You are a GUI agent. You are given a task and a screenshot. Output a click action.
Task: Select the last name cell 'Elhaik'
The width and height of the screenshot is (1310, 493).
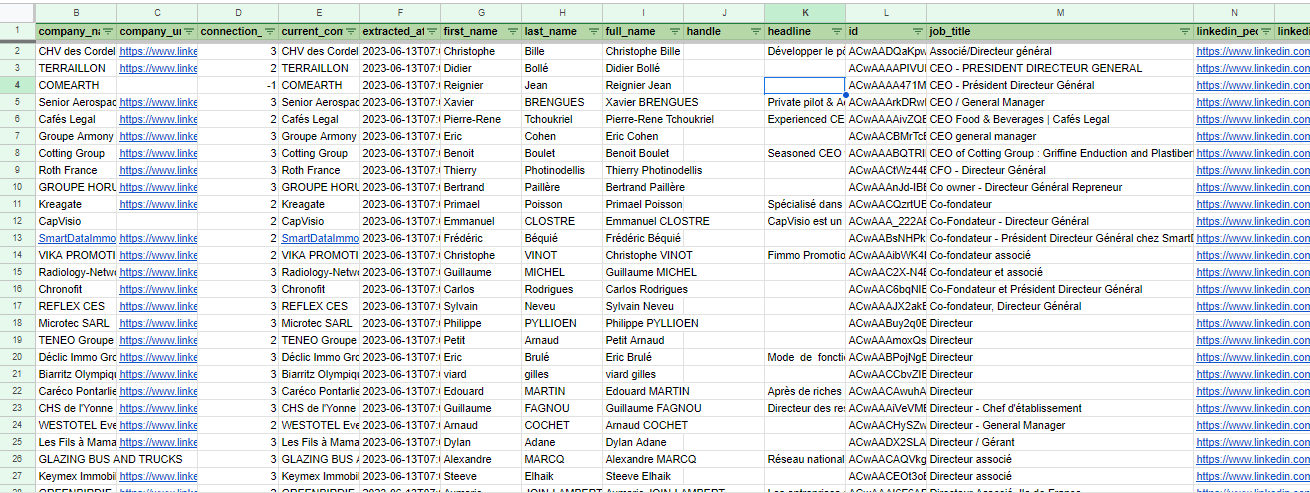pyautogui.click(x=562, y=476)
